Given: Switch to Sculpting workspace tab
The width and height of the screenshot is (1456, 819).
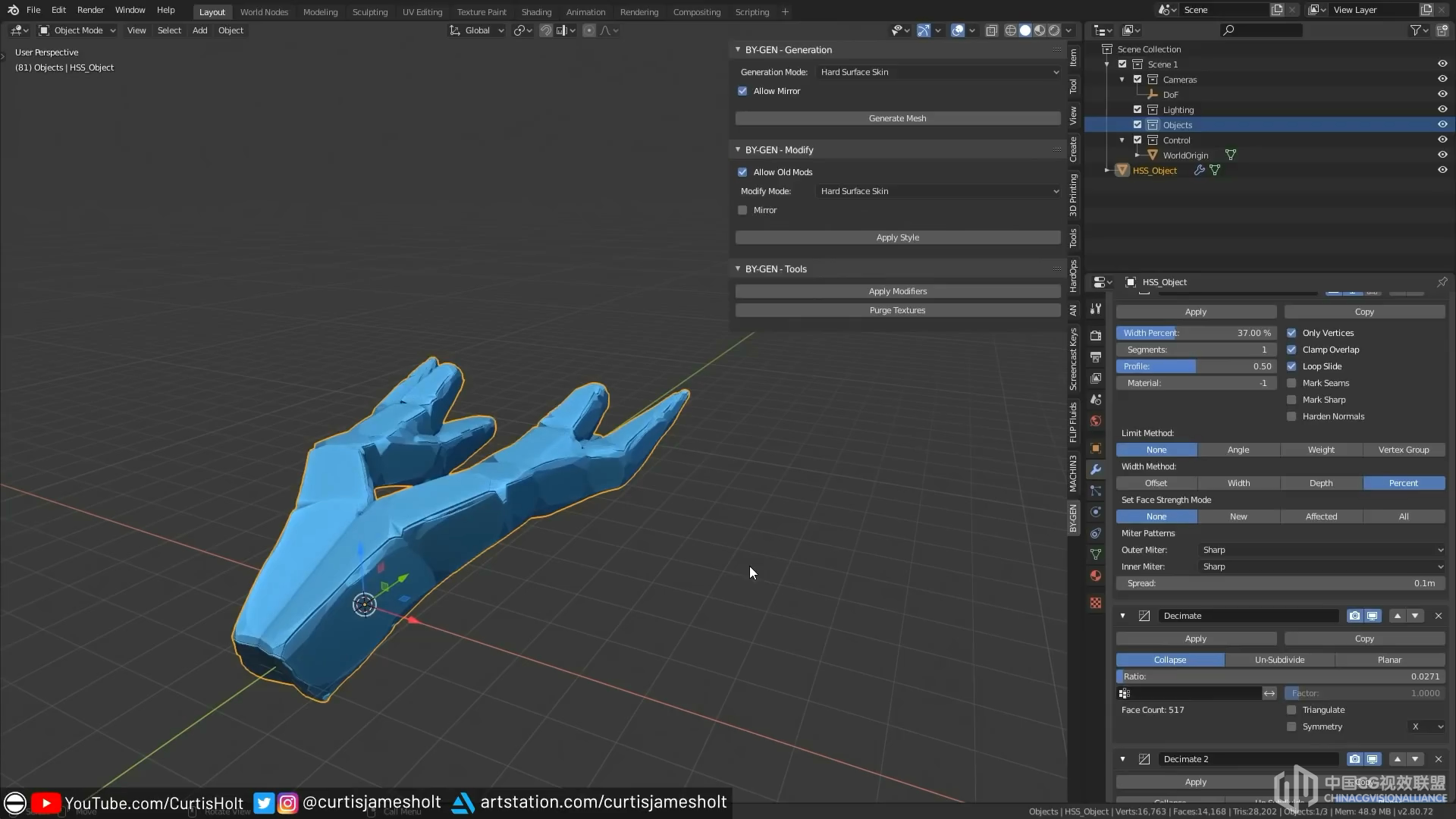Looking at the screenshot, I should (370, 12).
